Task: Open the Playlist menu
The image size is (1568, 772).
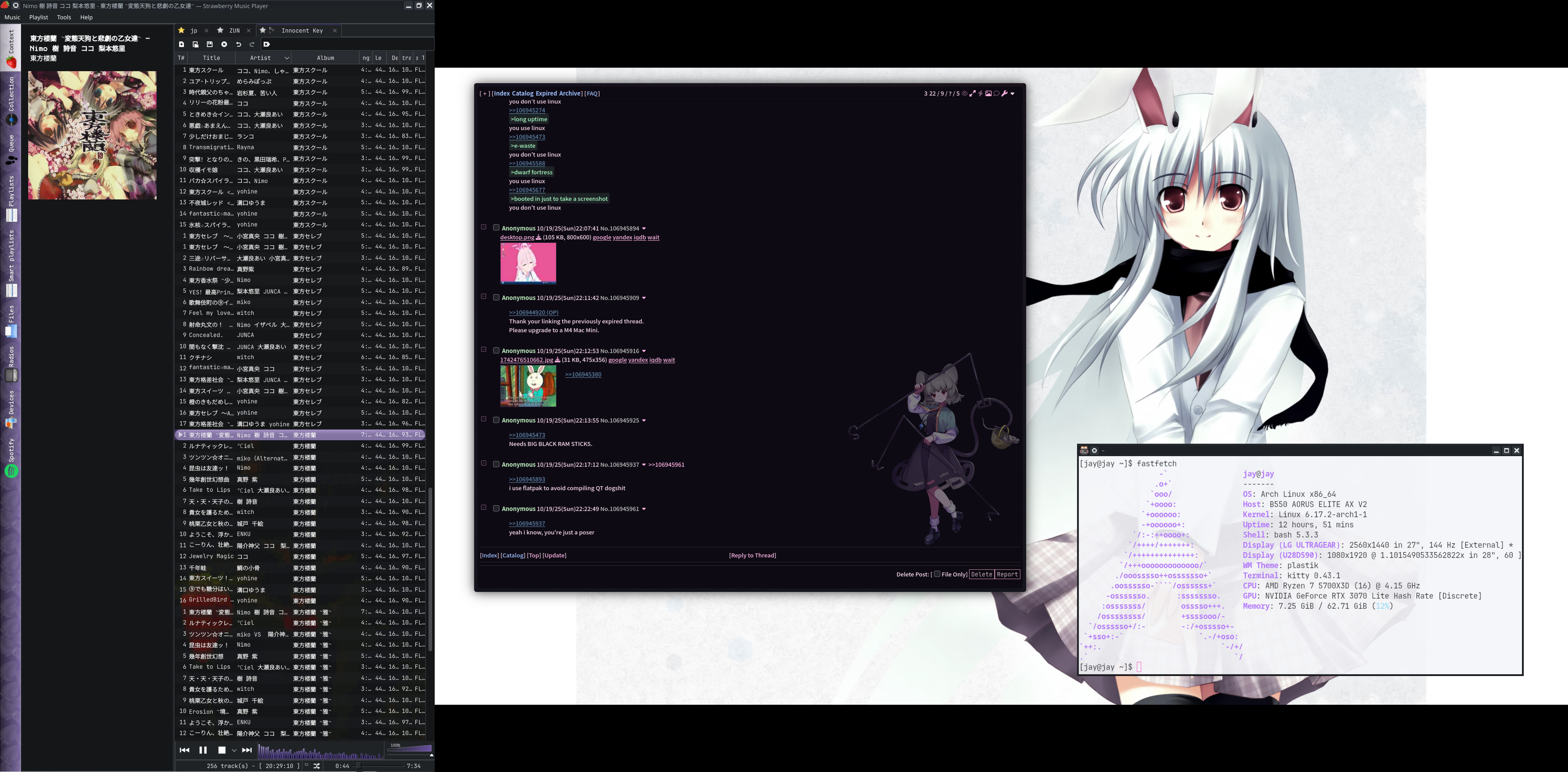Action: click(x=38, y=17)
